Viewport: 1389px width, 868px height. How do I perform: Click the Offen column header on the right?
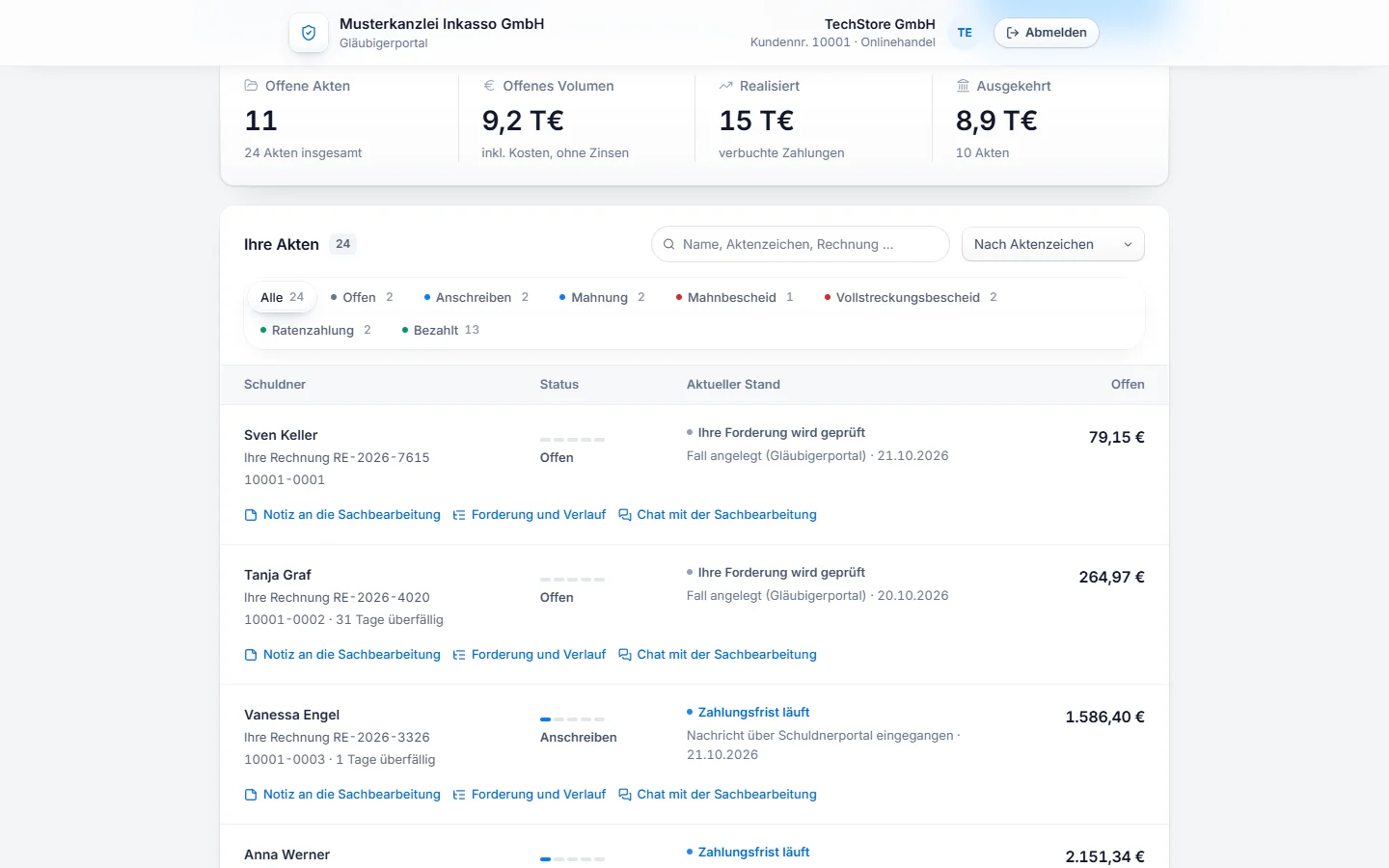[x=1128, y=385]
